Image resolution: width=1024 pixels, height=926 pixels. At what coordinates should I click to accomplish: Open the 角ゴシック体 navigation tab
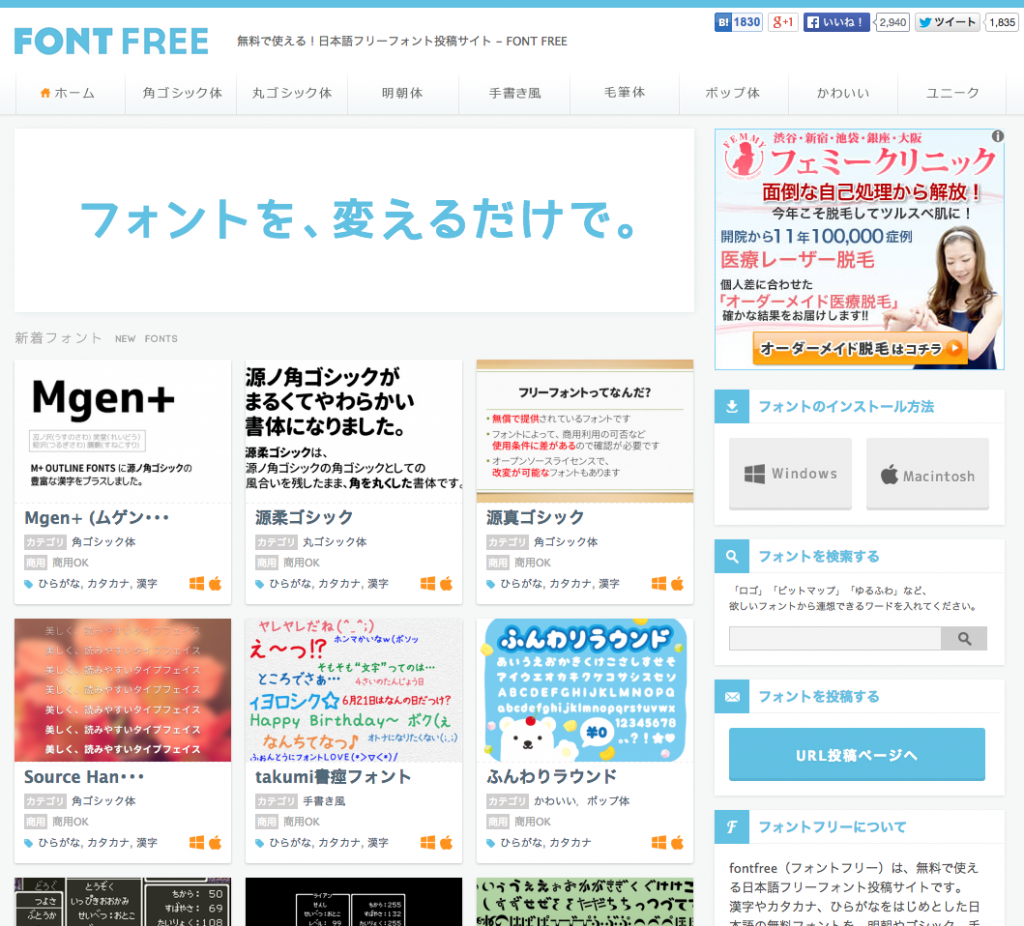(182, 93)
